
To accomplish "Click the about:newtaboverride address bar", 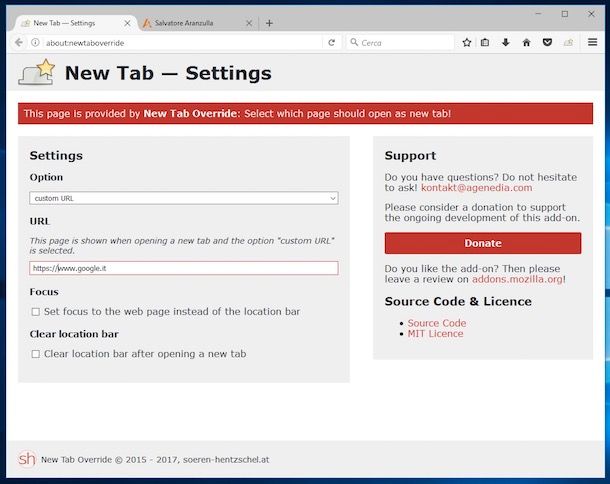I will coord(183,43).
